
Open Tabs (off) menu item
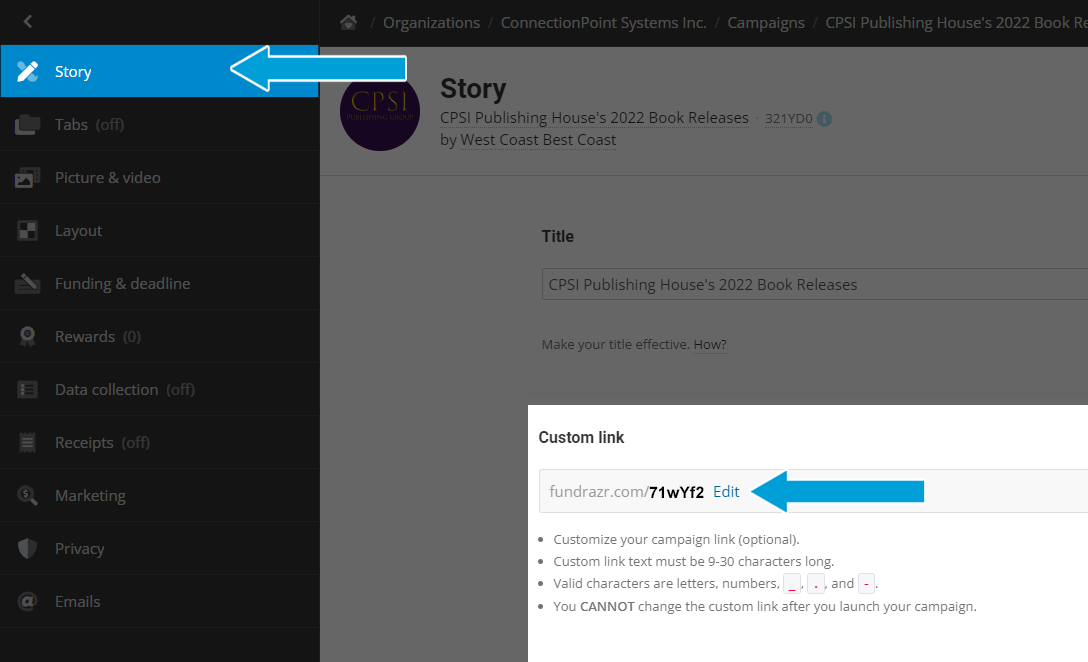pyautogui.click(x=160, y=125)
